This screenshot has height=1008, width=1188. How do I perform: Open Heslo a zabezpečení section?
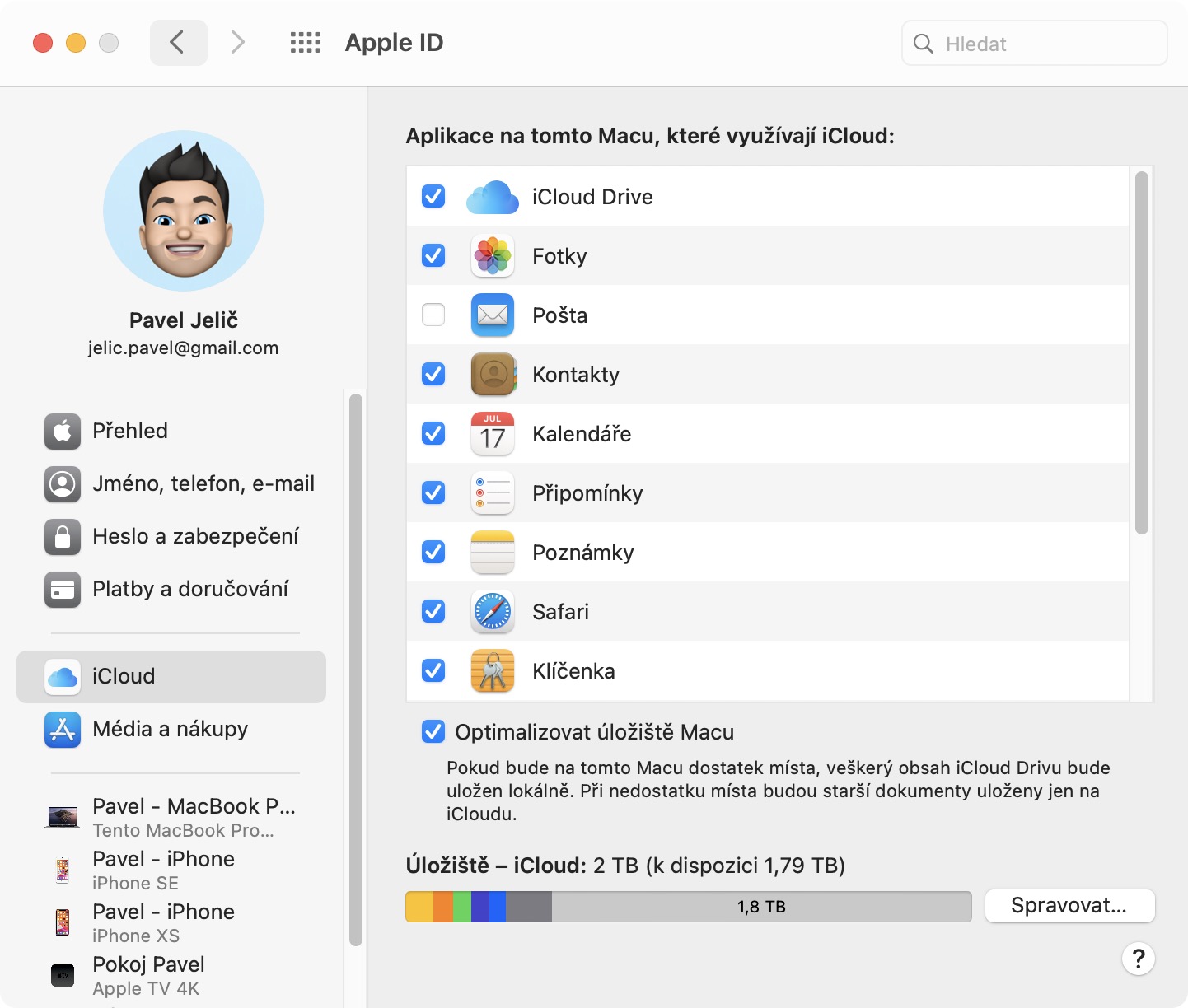[194, 537]
